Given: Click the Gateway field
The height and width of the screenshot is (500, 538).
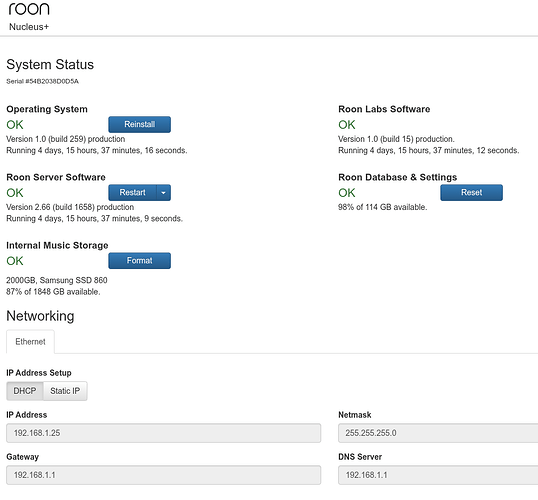Looking at the screenshot, I should click(x=164, y=475).
